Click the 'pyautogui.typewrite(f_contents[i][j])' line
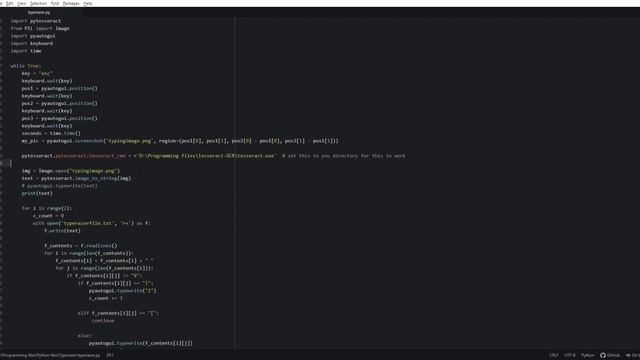The width and height of the screenshot is (640, 360). coord(141,343)
